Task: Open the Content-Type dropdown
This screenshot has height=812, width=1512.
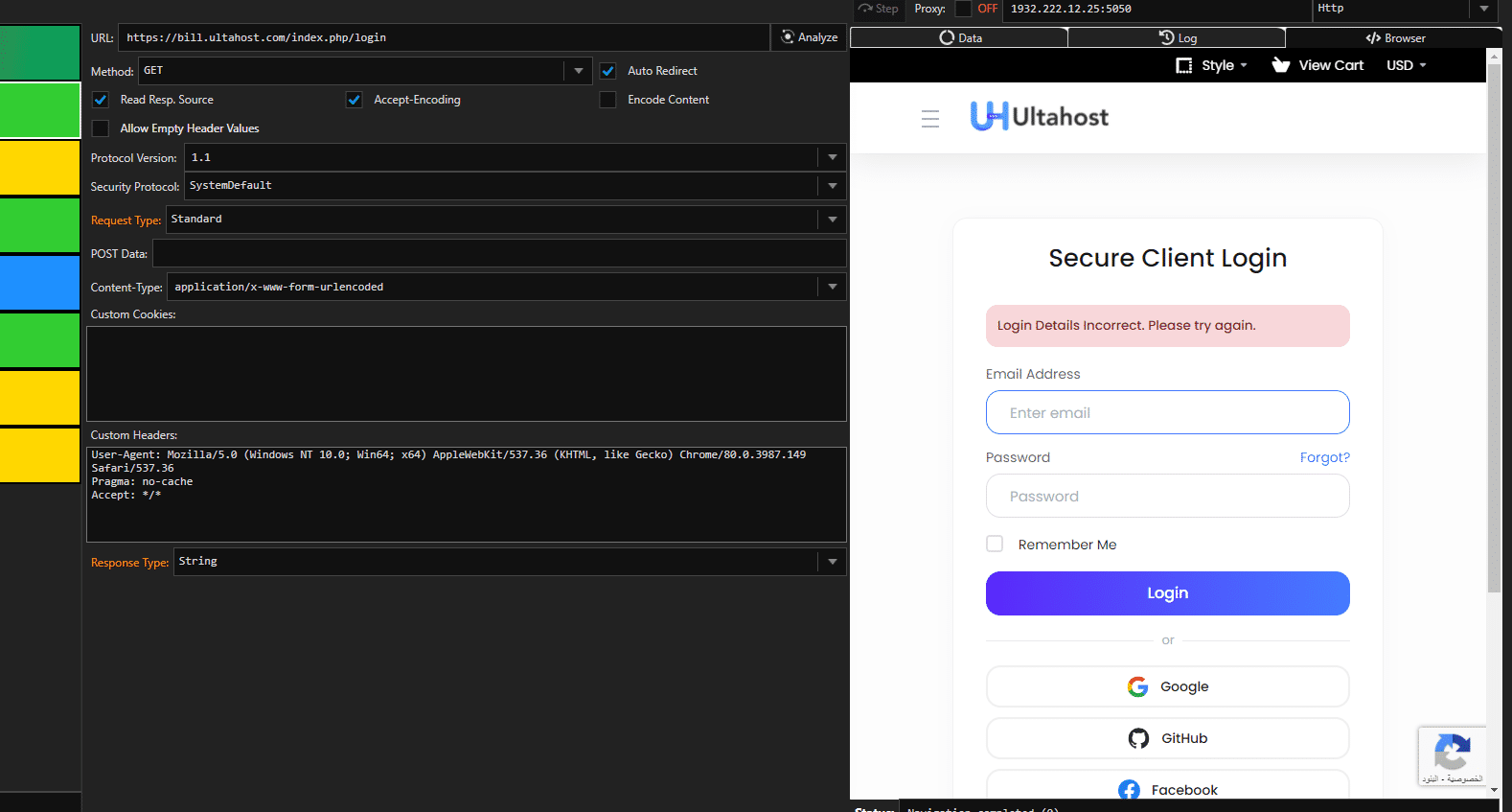Action: 833,287
